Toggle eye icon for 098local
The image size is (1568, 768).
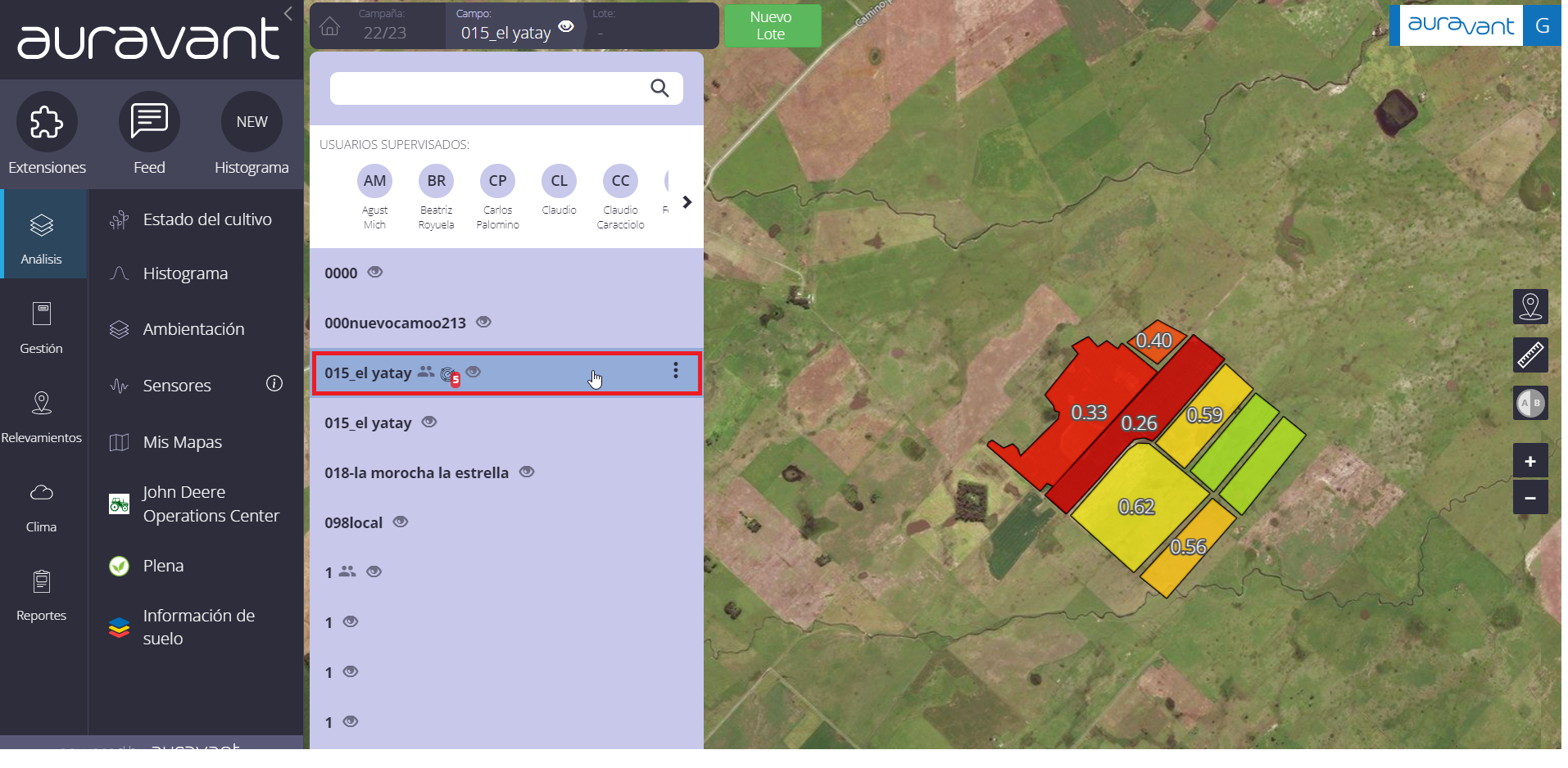point(401,522)
